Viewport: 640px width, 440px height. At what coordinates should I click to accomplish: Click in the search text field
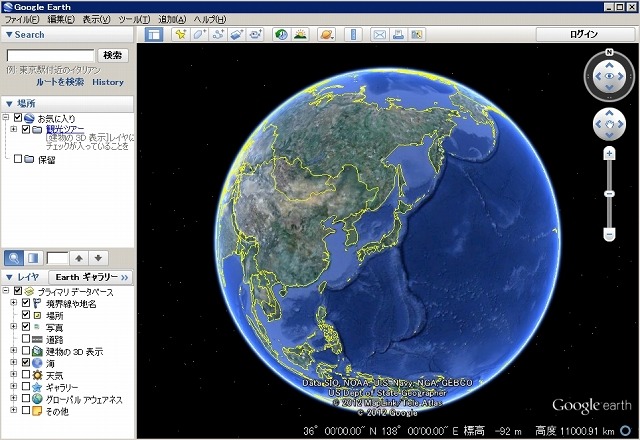[51, 56]
